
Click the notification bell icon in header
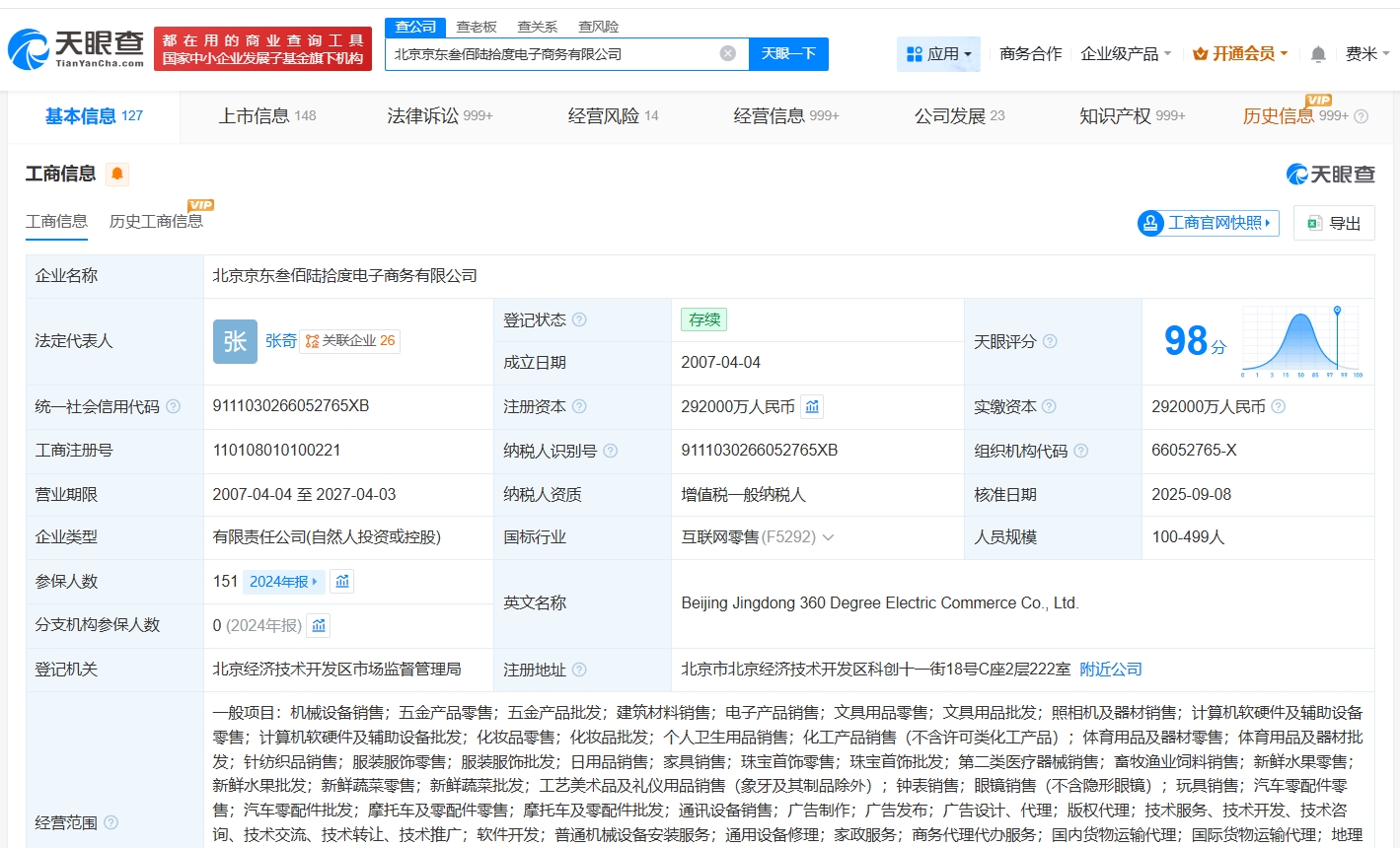(x=1317, y=54)
